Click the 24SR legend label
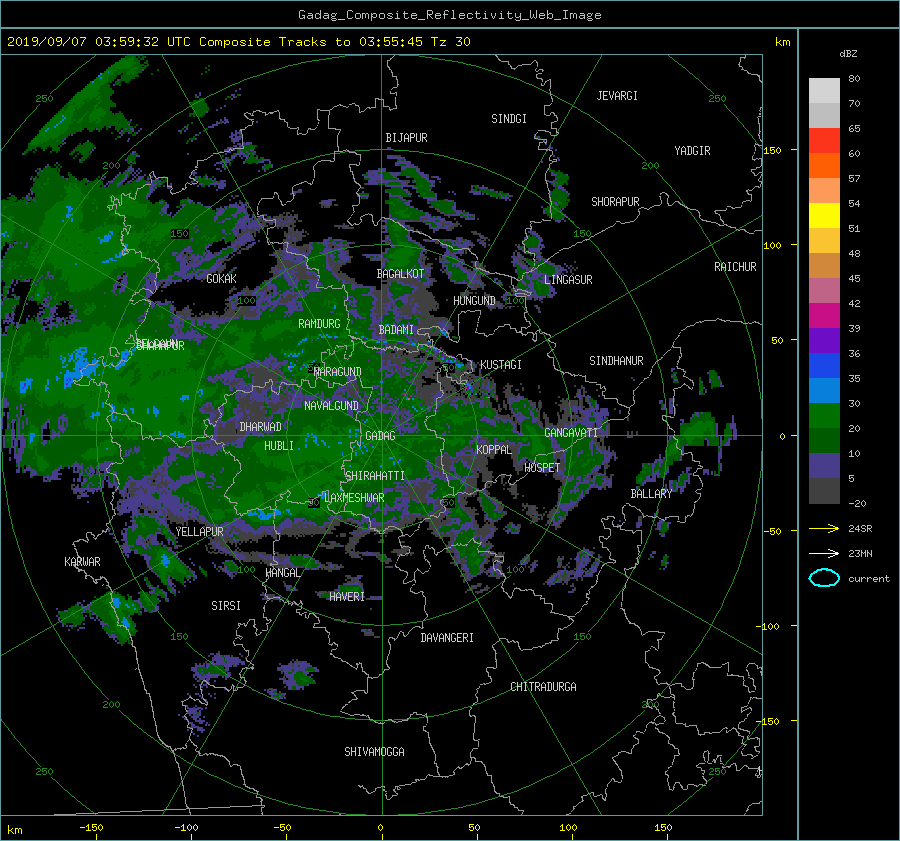The image size is (900, 841). click(x=860, y=528)
